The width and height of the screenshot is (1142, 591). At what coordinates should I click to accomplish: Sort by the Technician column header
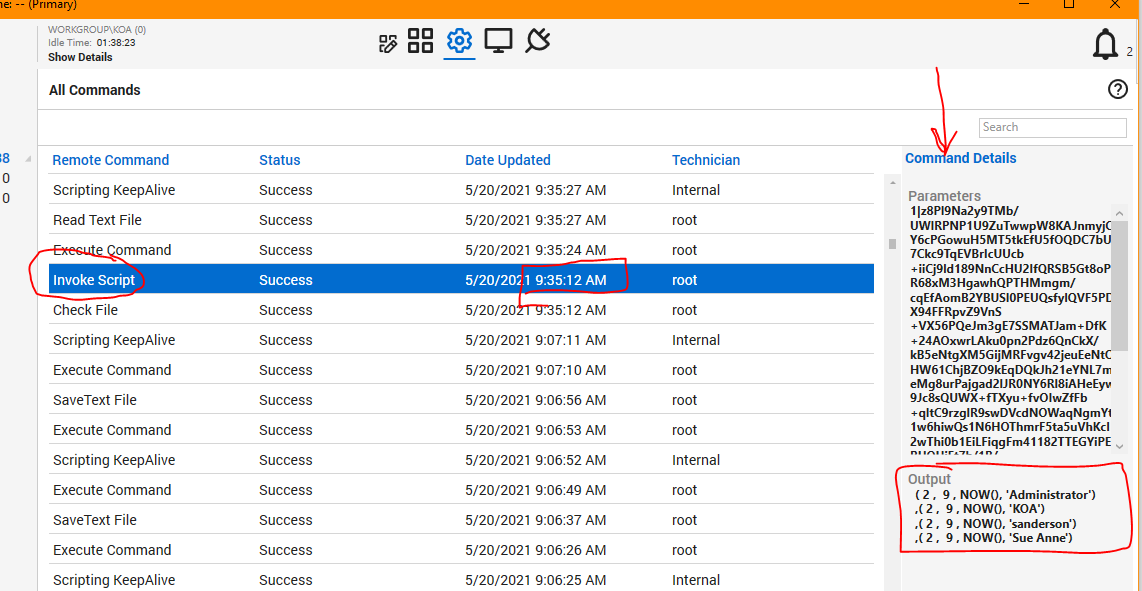[705, 160]
